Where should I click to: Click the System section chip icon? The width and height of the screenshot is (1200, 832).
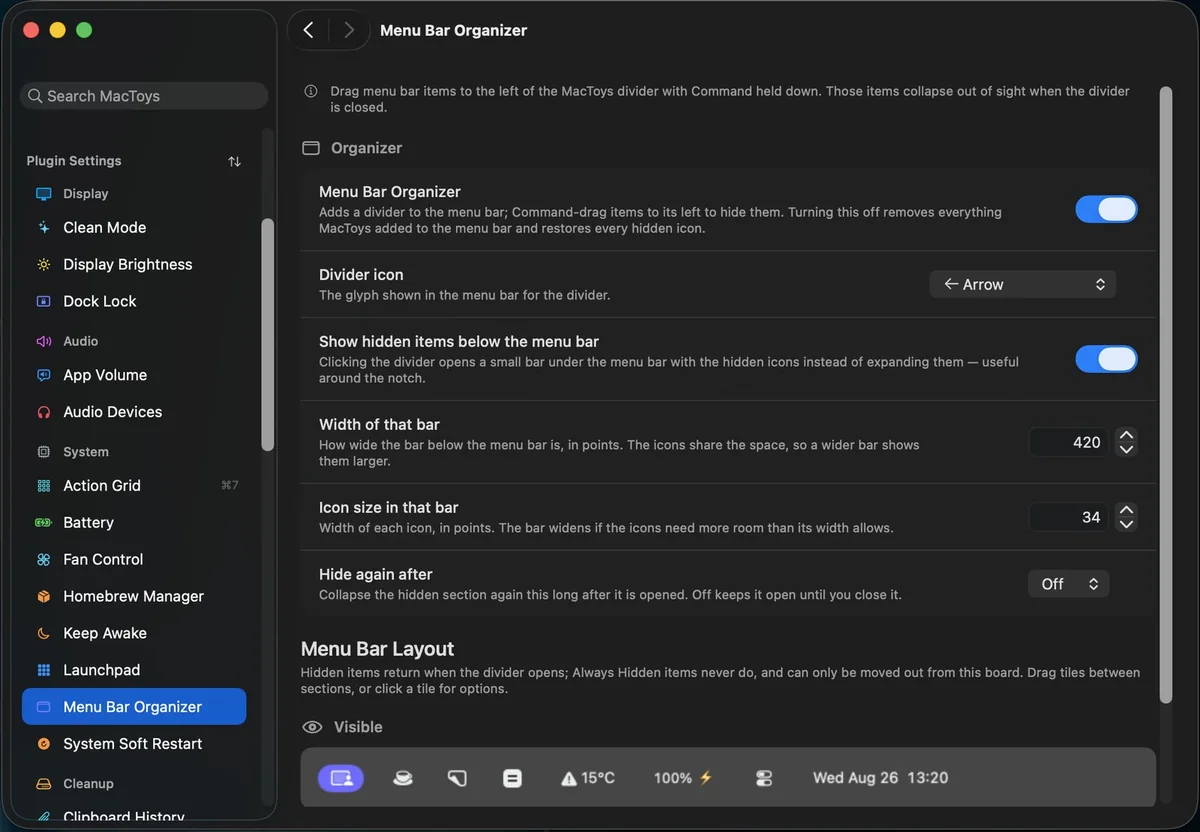[x=44, y=452]
